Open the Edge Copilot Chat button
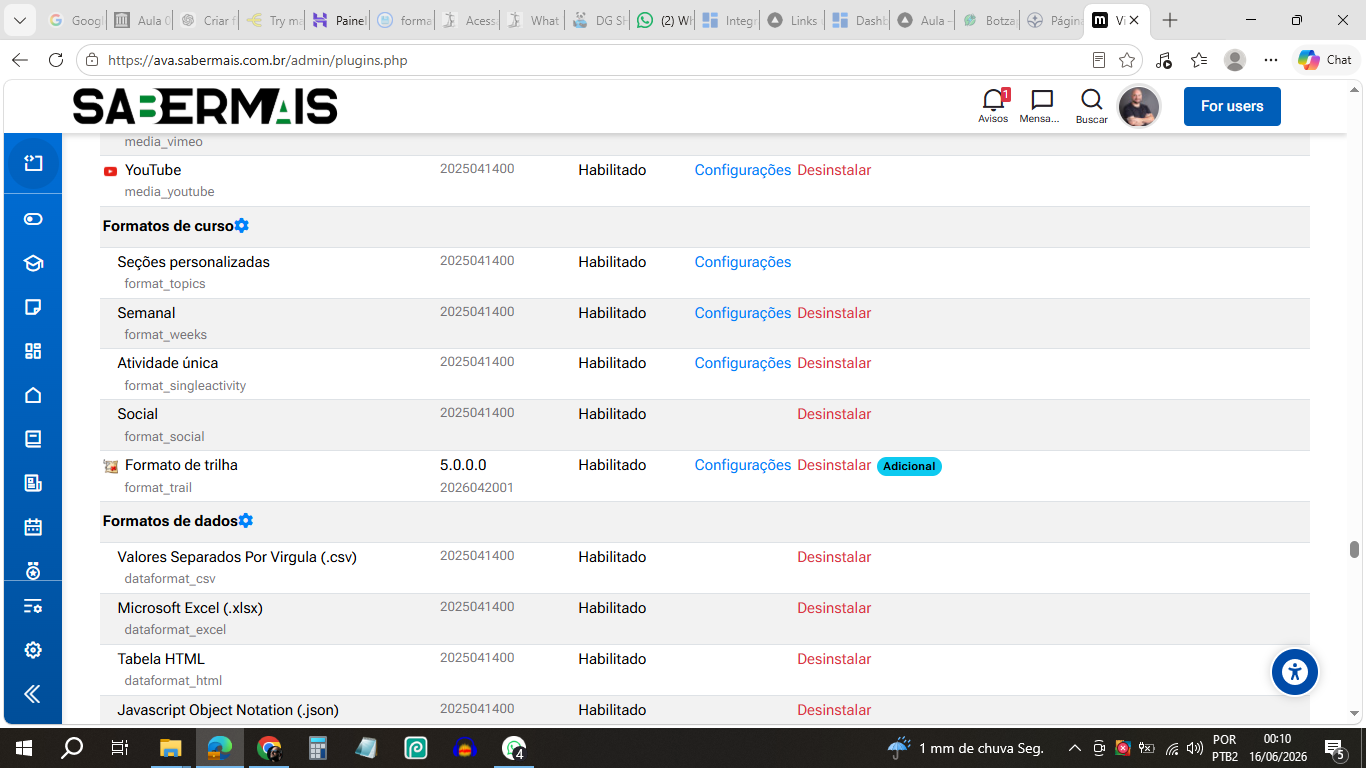The width and height of the screenshot is (1366, 768). pos(1325,60)
